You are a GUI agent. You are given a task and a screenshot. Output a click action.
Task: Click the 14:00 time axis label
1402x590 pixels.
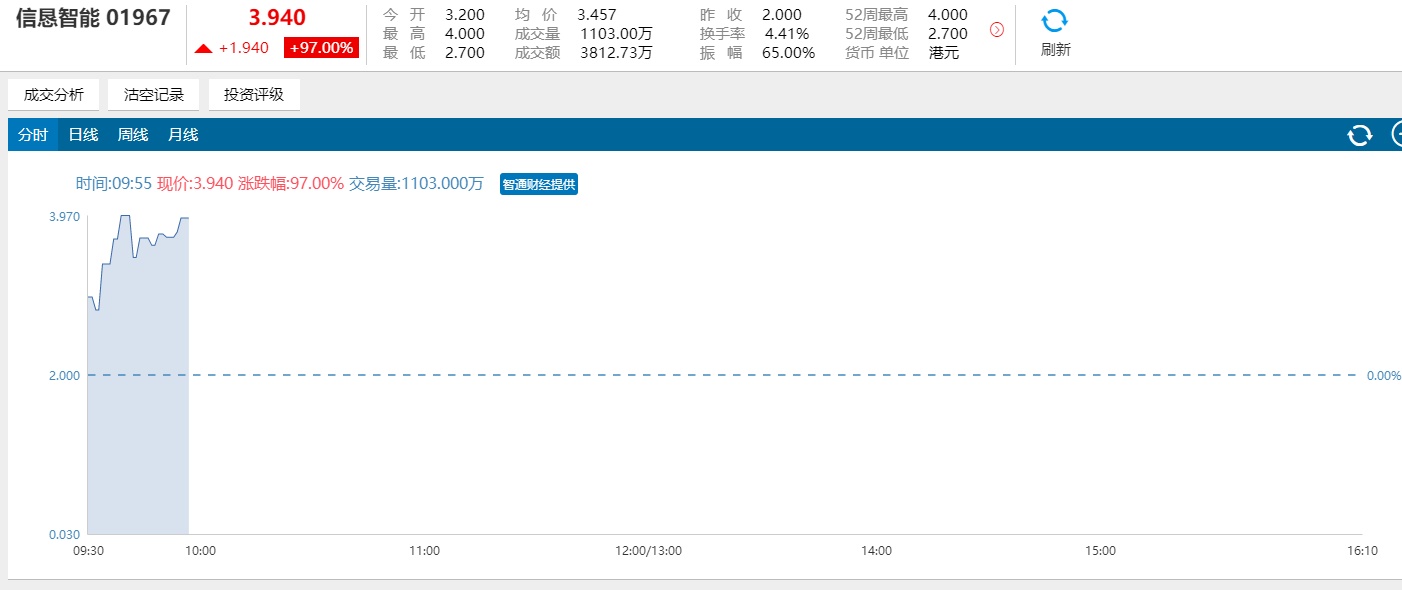[x=876, y=550]
